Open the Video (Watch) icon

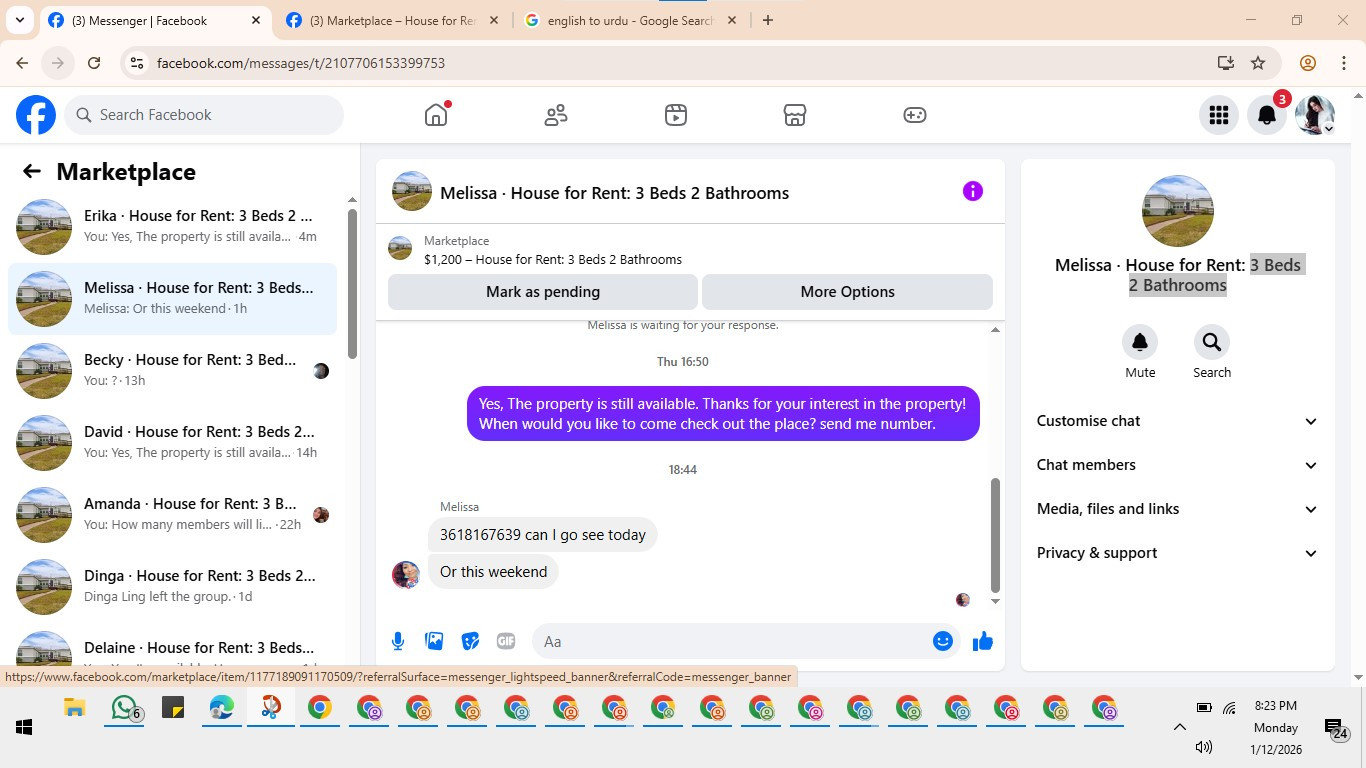(x=676, y=115)
